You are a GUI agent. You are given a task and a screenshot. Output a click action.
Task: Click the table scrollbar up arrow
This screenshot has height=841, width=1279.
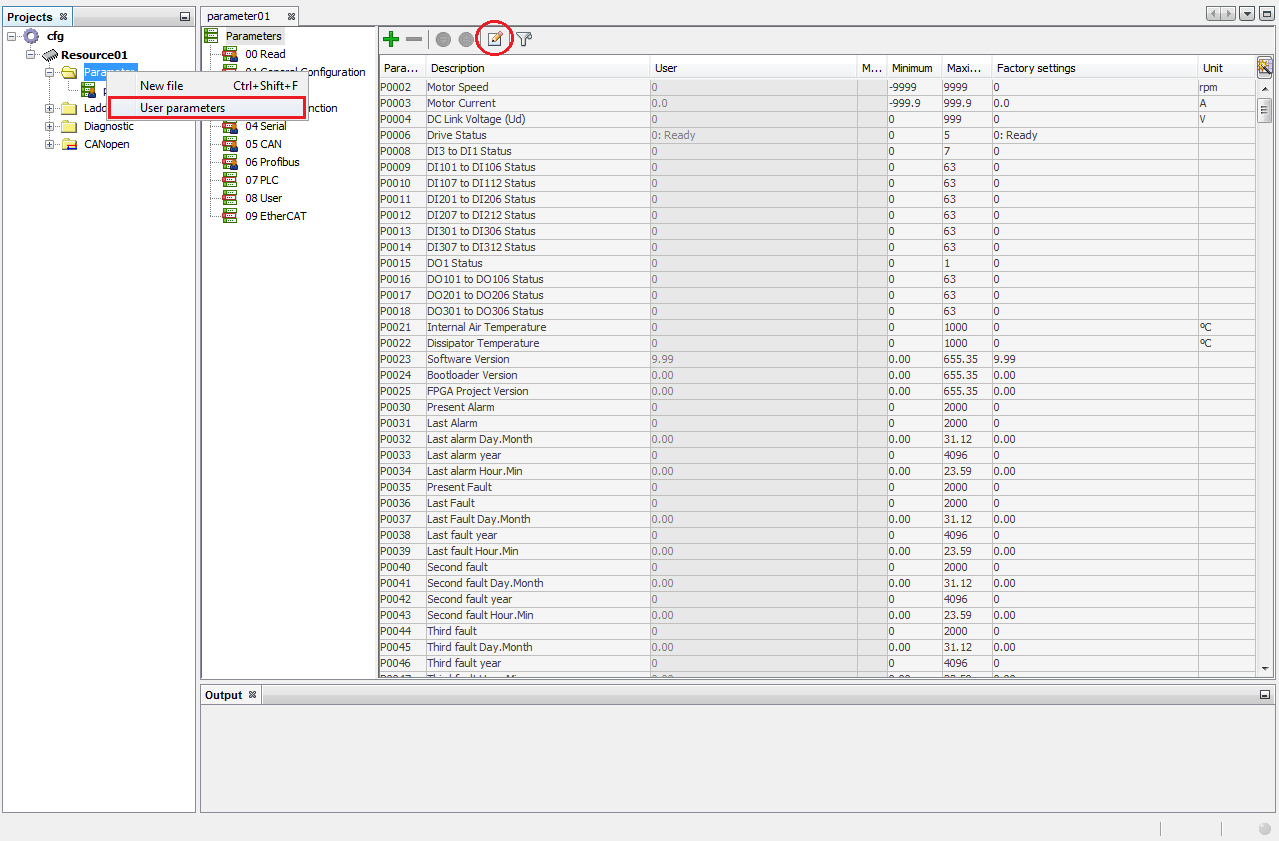[1265, 88]
